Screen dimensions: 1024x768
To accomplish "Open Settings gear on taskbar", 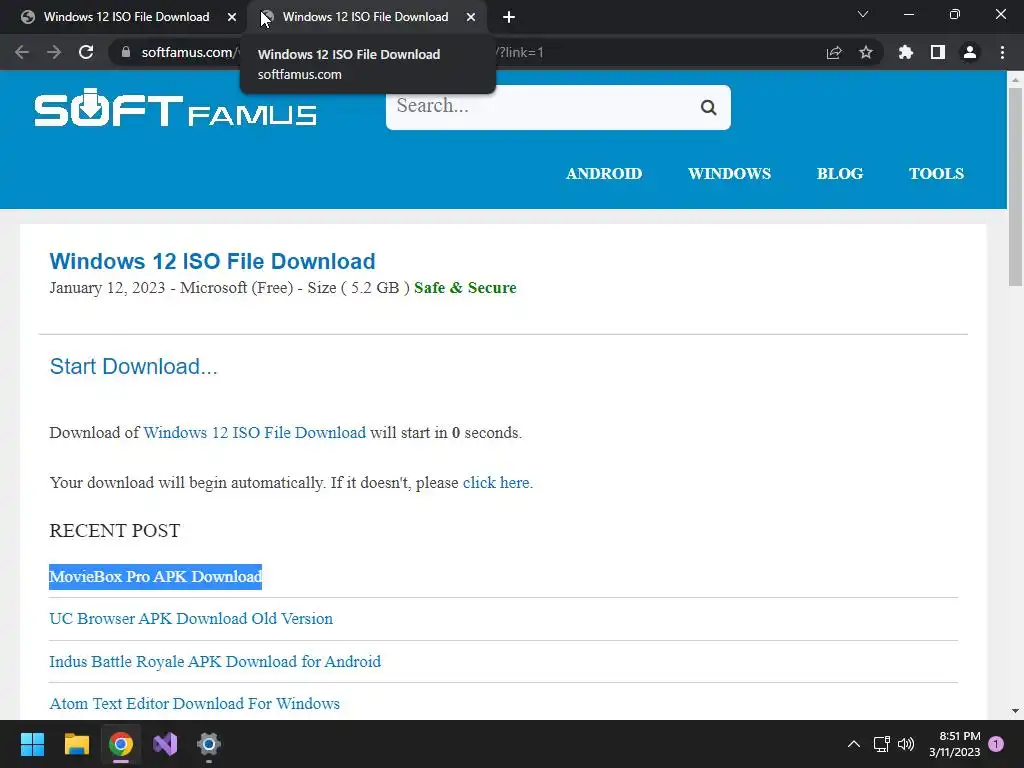I will click(208, 744).
